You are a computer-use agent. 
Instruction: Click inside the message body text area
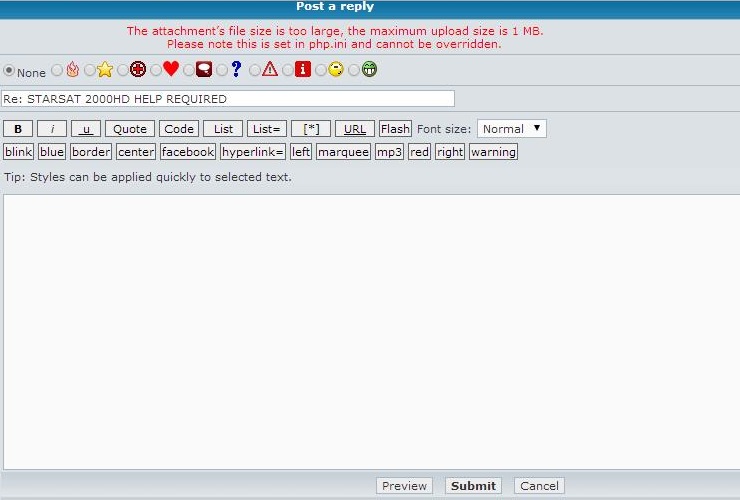click(x=370, y=330)
